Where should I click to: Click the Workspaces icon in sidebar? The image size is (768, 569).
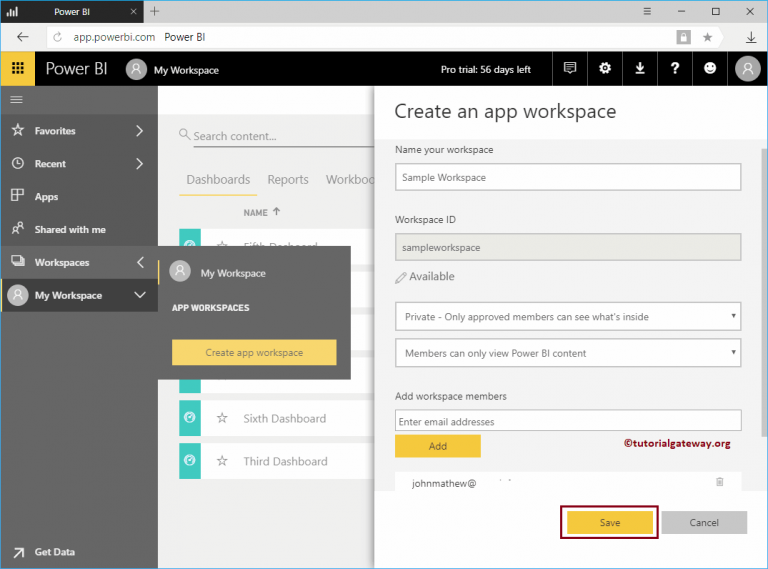18,261
